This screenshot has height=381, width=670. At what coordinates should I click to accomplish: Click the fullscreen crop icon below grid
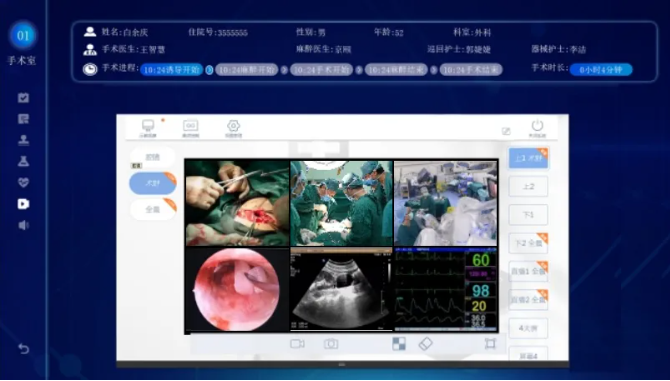point(490,344)
